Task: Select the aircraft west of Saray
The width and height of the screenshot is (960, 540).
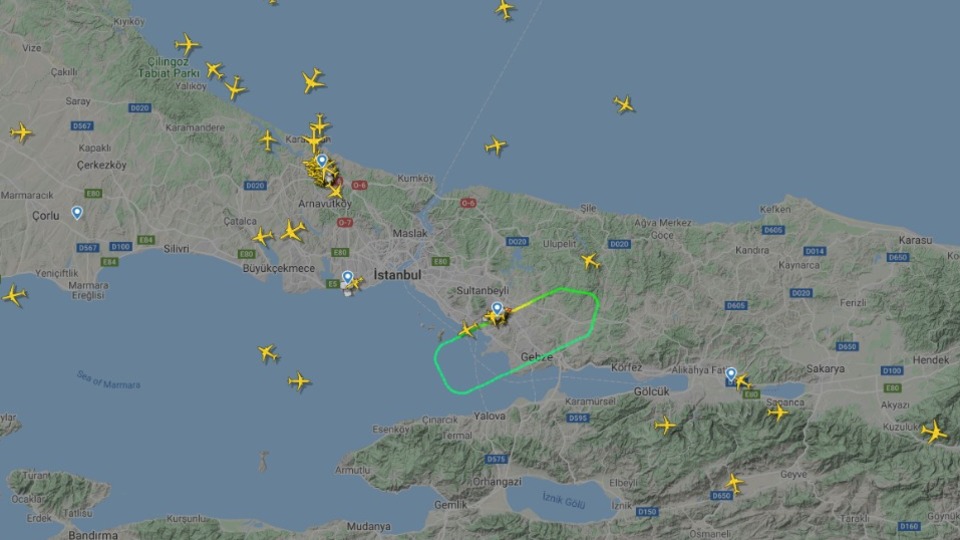Action: pyautogui.click(x=21, y=132)
